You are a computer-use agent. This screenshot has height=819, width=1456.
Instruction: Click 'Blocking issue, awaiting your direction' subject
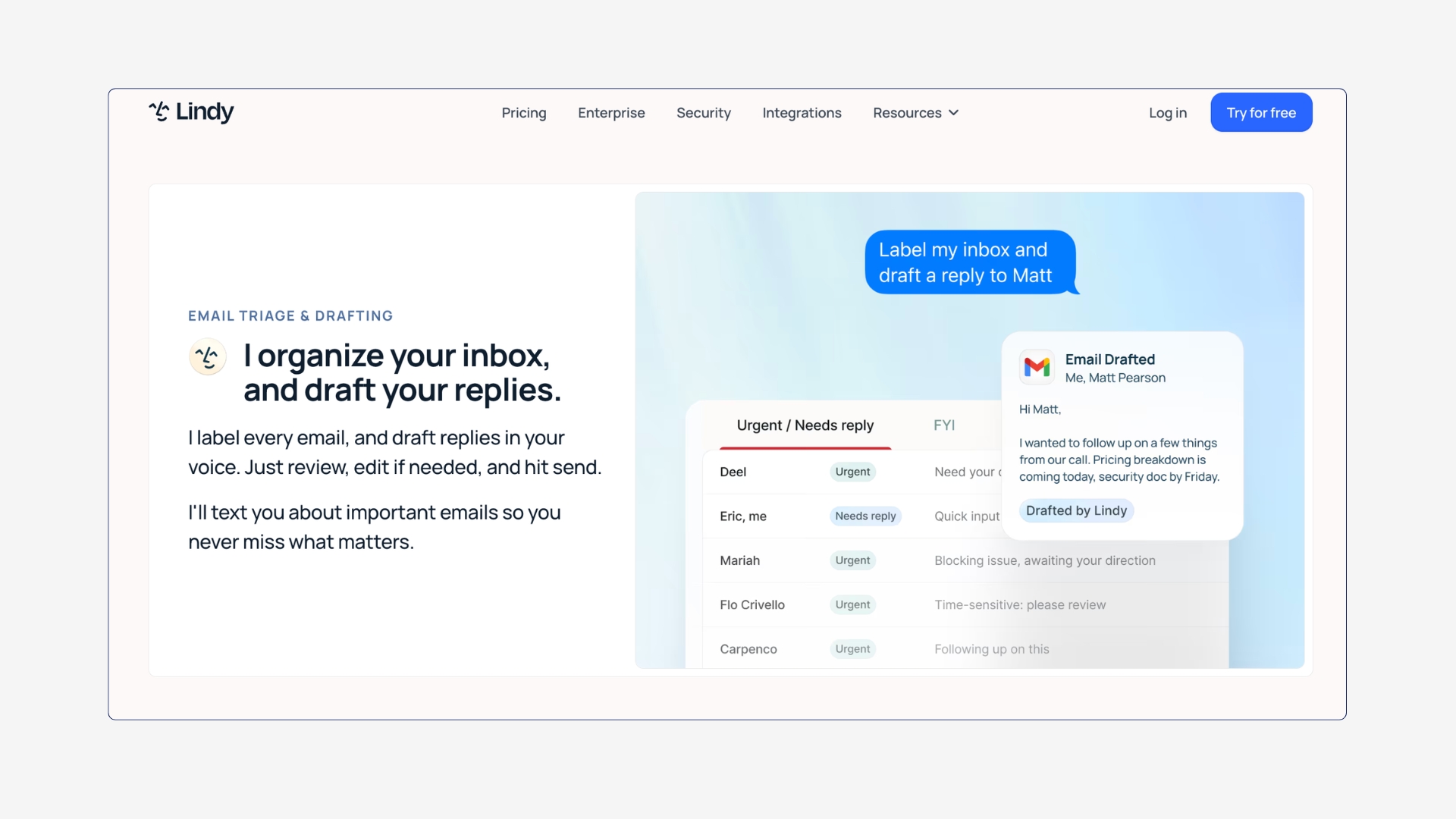coord(1045,560)
